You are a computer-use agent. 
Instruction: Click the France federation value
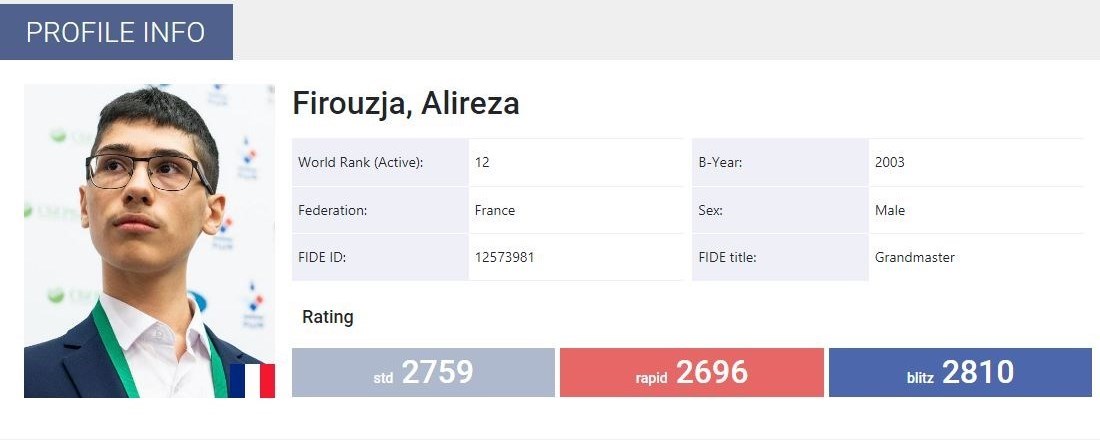495,210
